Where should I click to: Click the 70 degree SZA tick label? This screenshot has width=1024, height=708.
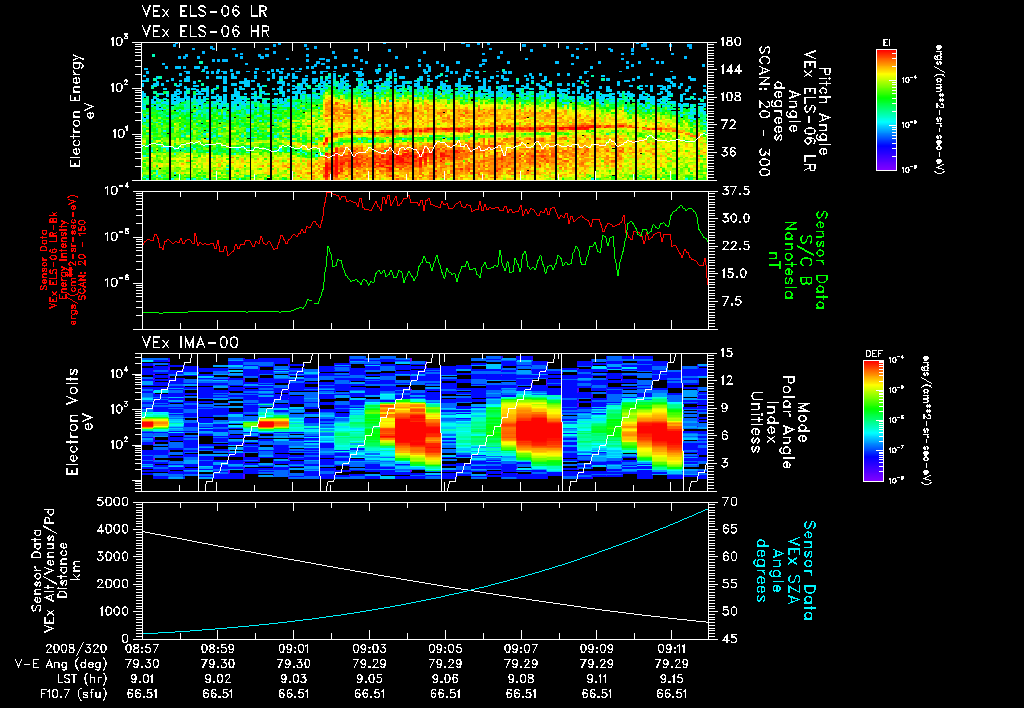pos(730,502)
